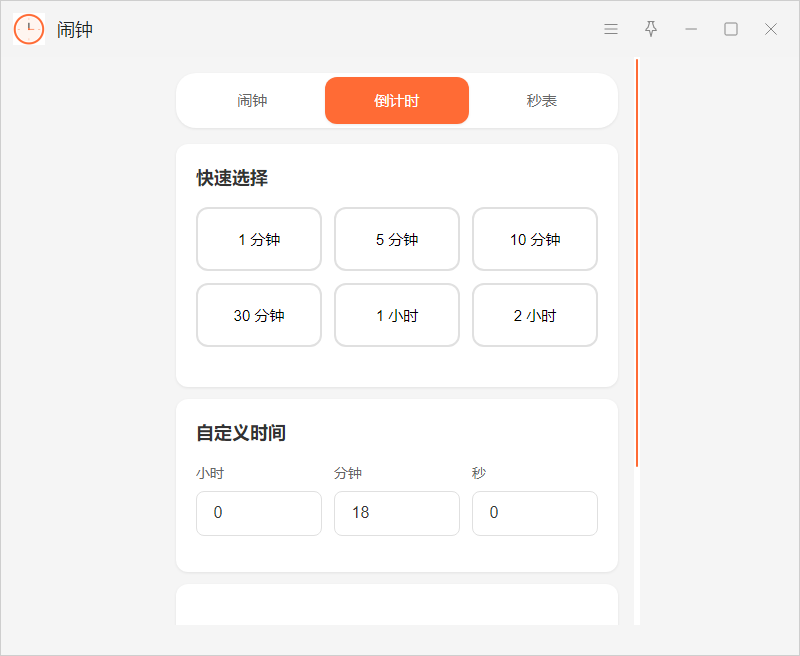Image resolution: width=800 pixels, height=656 pixels.
Task: Switch to the 闹钟 tab
Action: point(252,101)
